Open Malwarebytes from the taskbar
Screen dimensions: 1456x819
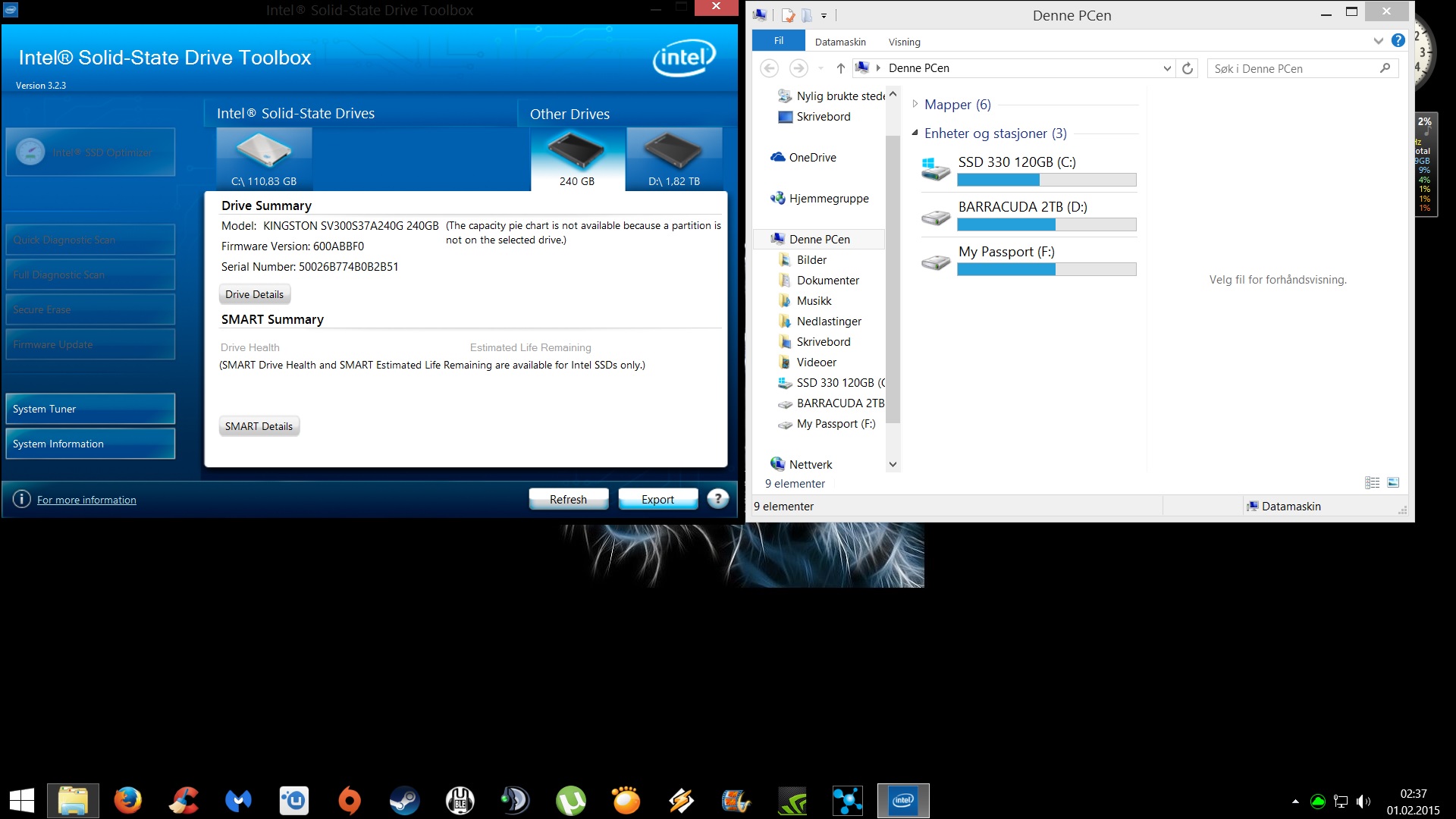[x=238, y=801]
